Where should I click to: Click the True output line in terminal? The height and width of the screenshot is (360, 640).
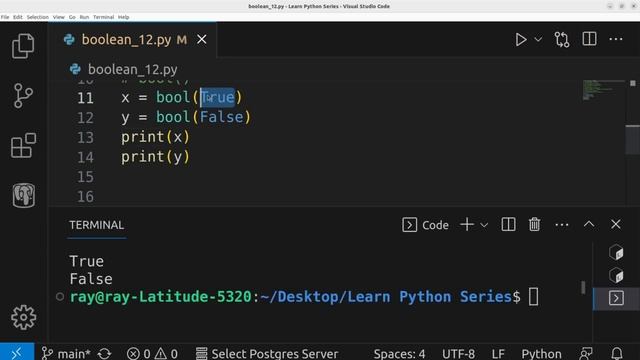(x=87, y=261)
